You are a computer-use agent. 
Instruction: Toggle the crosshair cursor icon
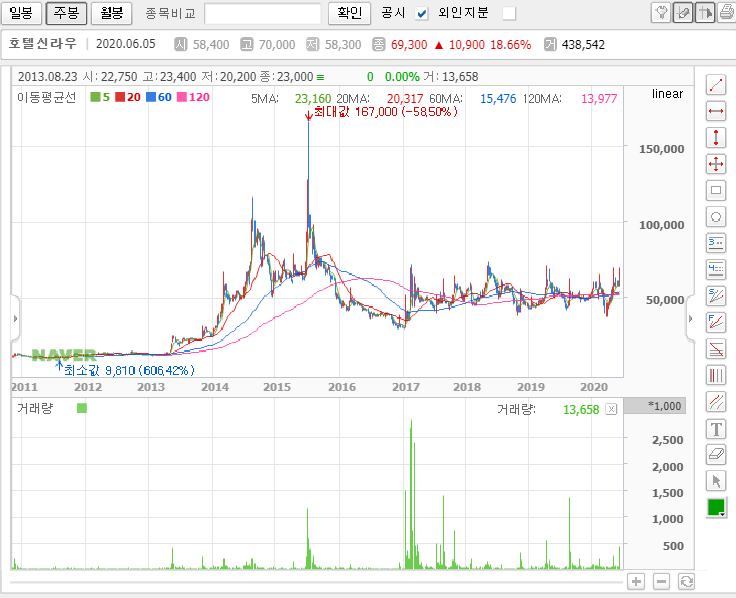[705, 13]
